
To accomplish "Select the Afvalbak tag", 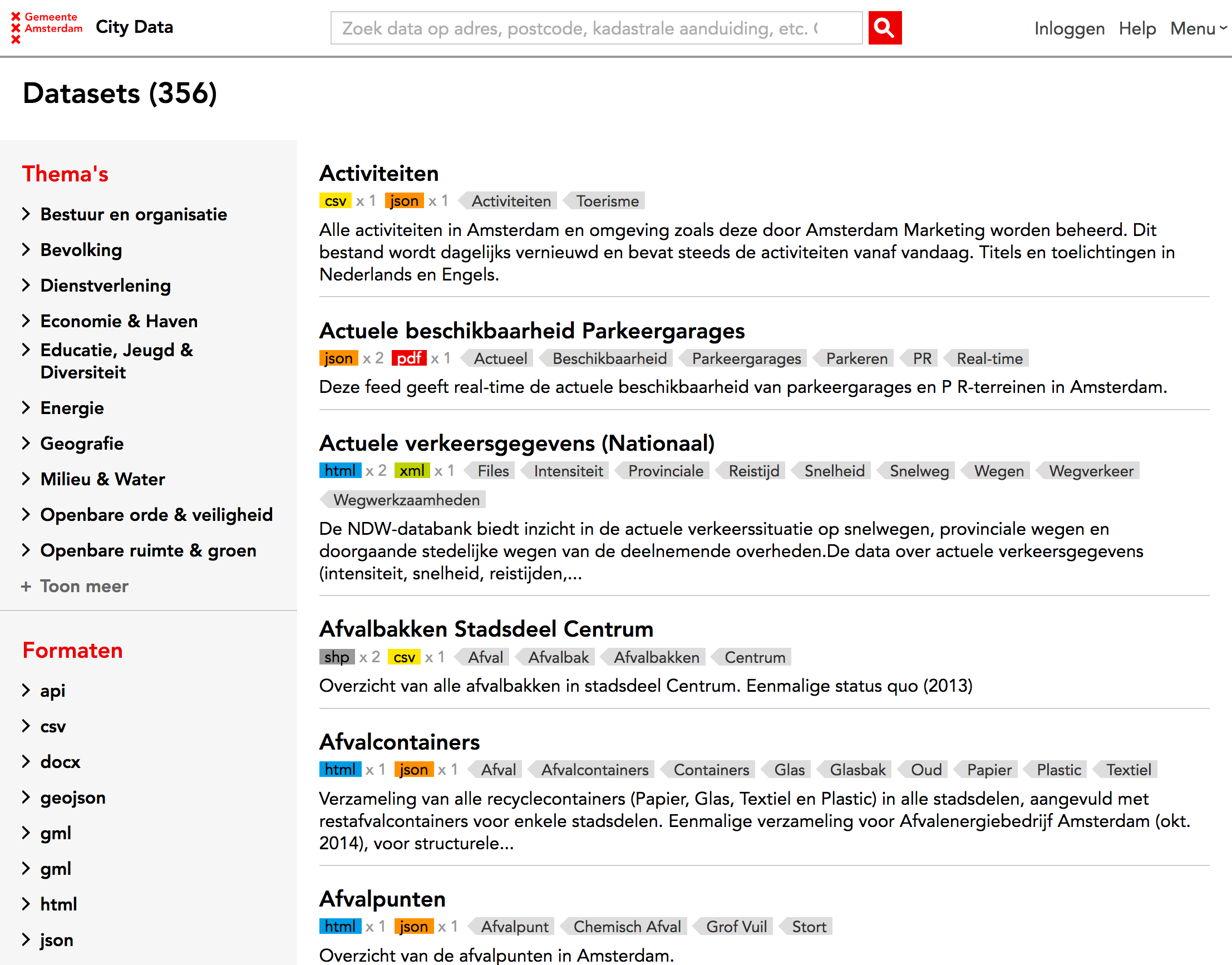I will pos(555,657).
